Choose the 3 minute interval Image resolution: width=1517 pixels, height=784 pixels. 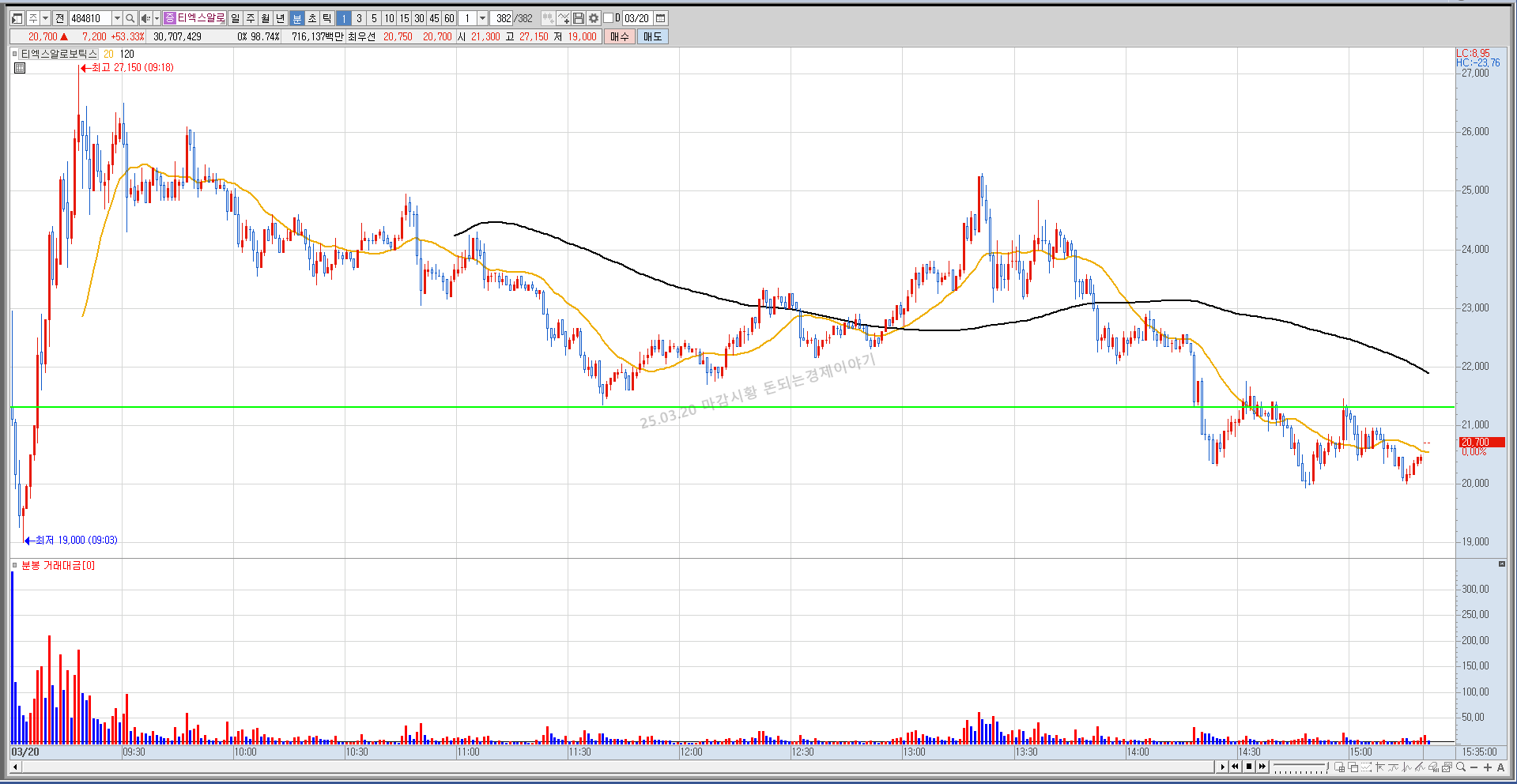click(x=359, y=18)
